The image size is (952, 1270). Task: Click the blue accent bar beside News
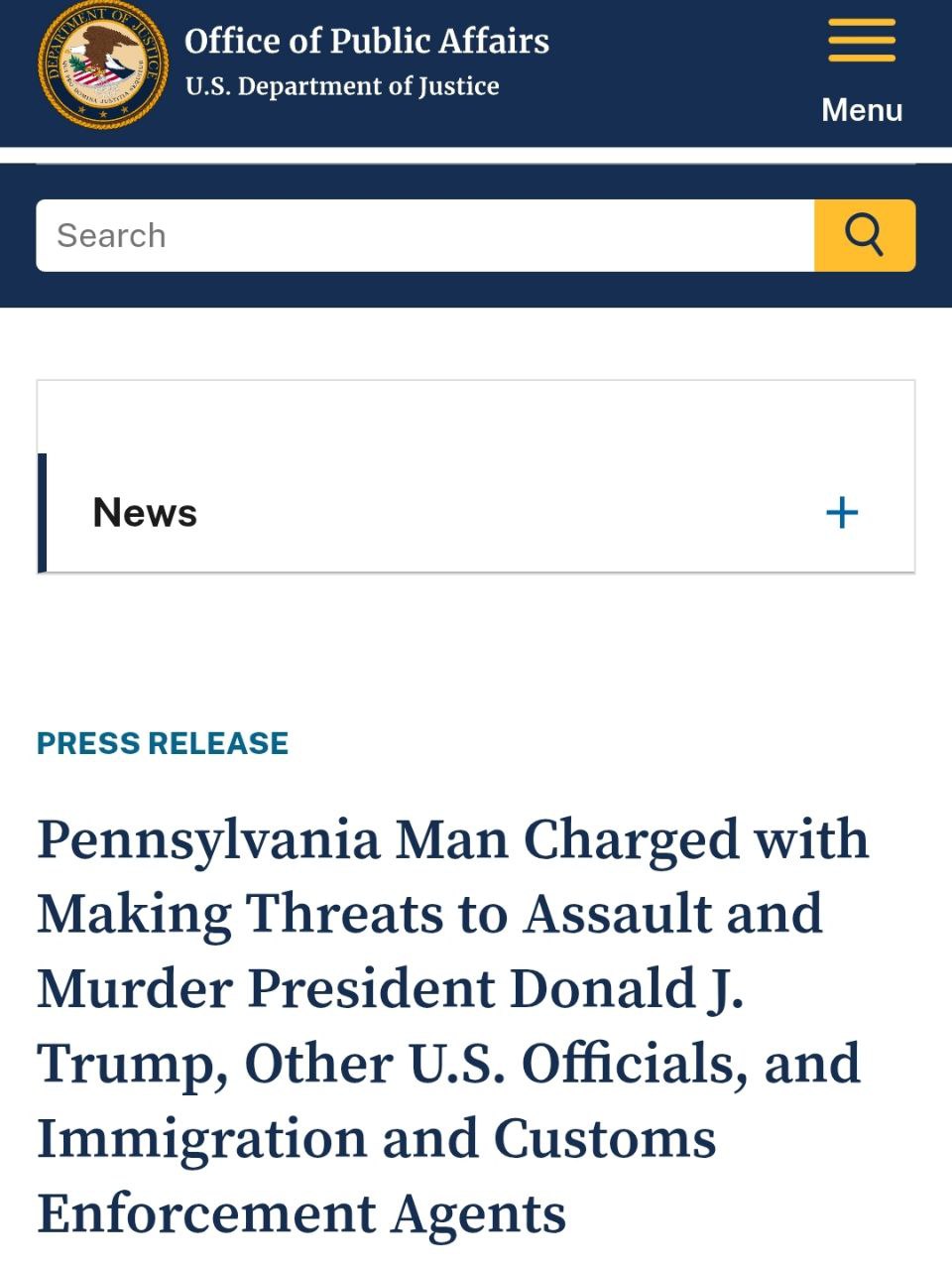pyautogui.click(x=42, y=513)
